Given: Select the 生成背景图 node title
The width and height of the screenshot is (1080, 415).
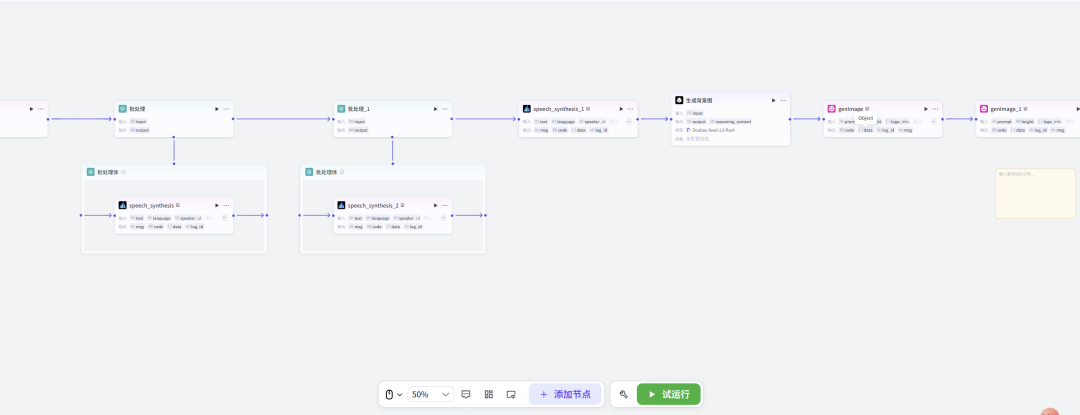Looking at the screenshot, I should coord(699,100).
